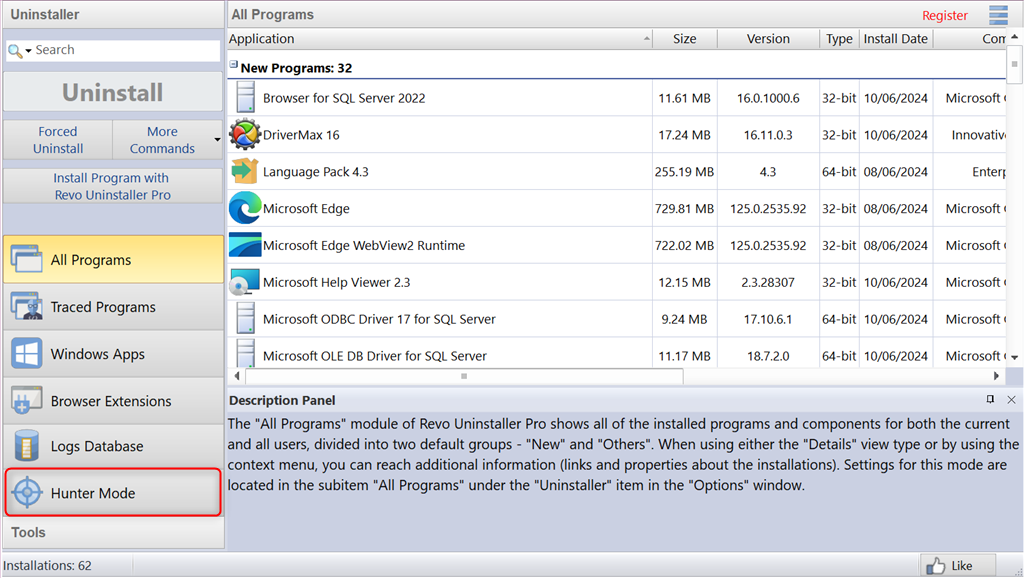Viewport: 1024px width, 578px height.
Task: Sort by the Type column header
Action: 839,39
